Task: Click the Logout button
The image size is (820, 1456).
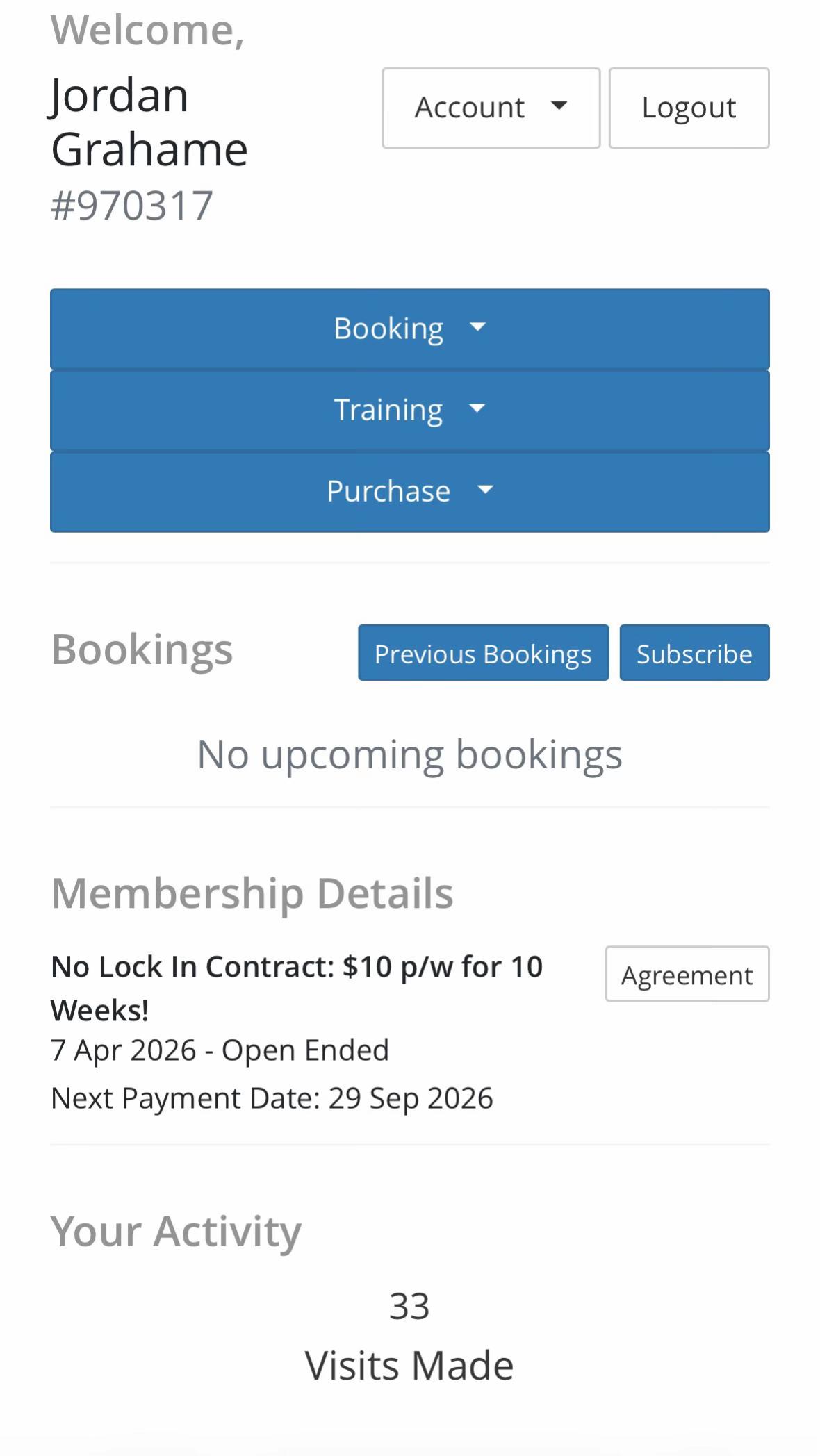Action: coord(689,108)
